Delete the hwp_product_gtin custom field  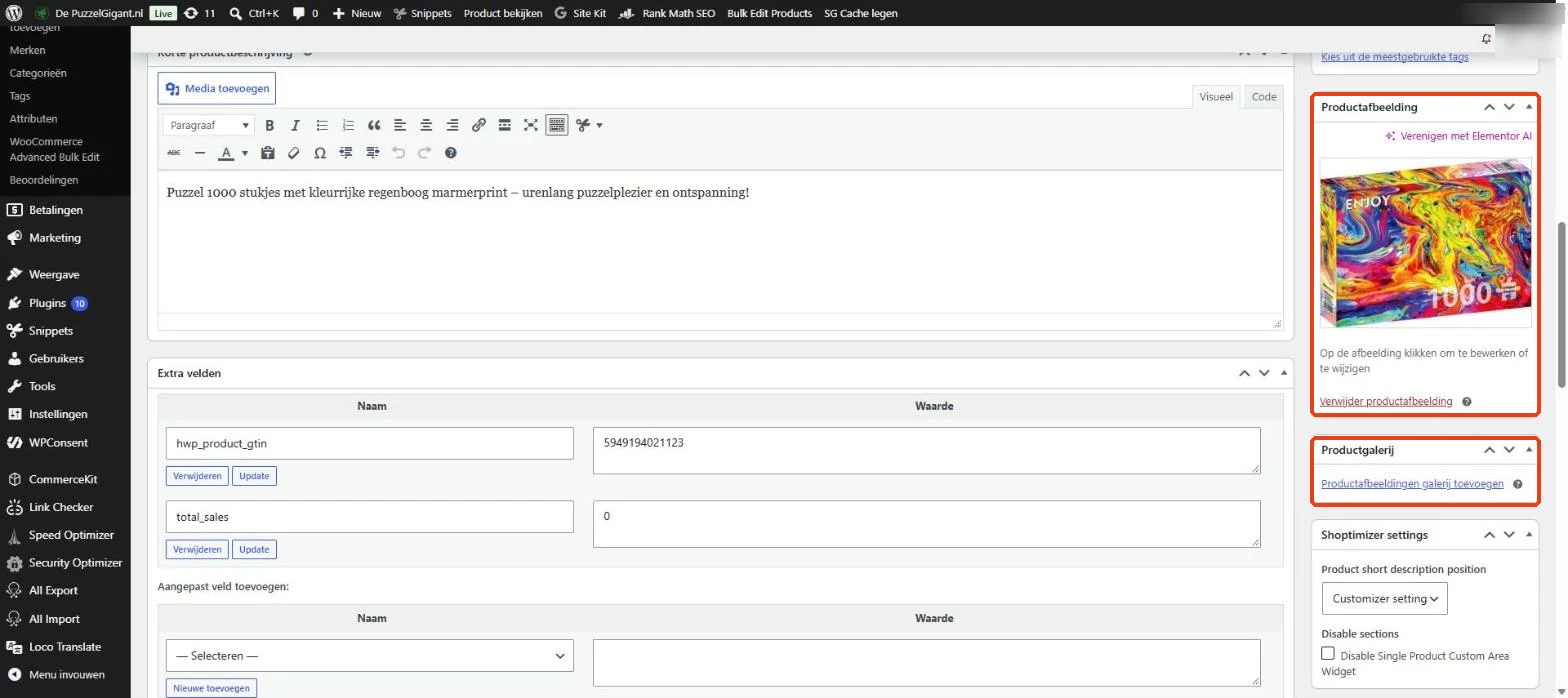tap(197, 476)
